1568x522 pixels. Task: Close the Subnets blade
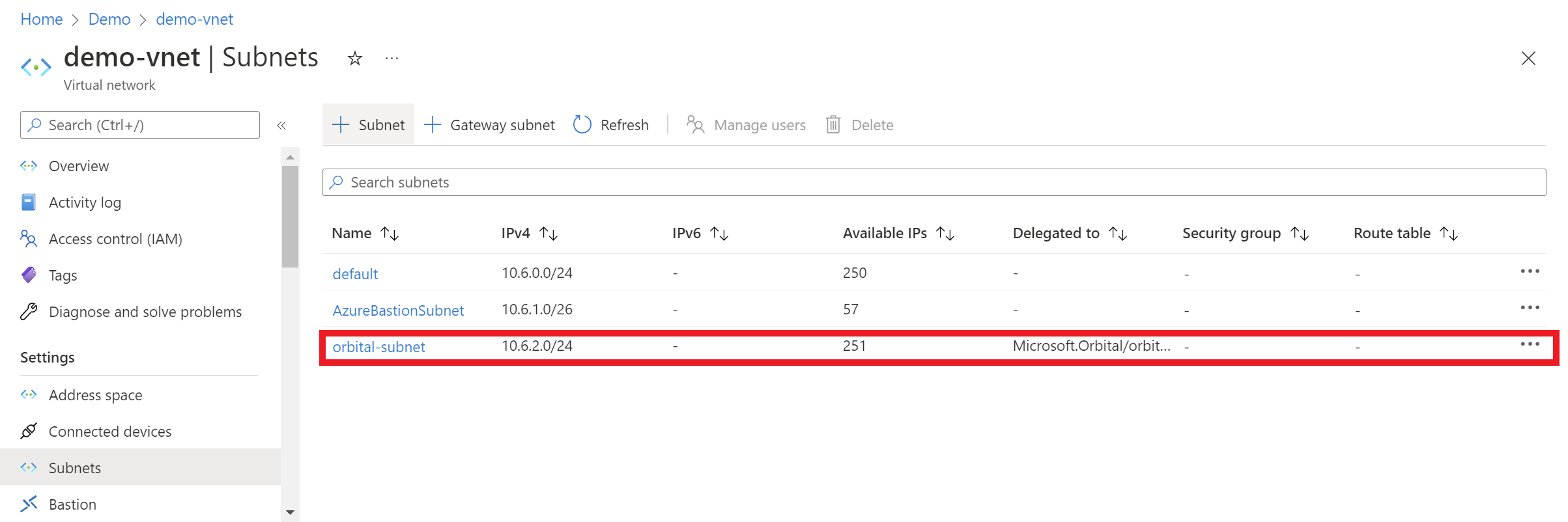(1528, 58)
